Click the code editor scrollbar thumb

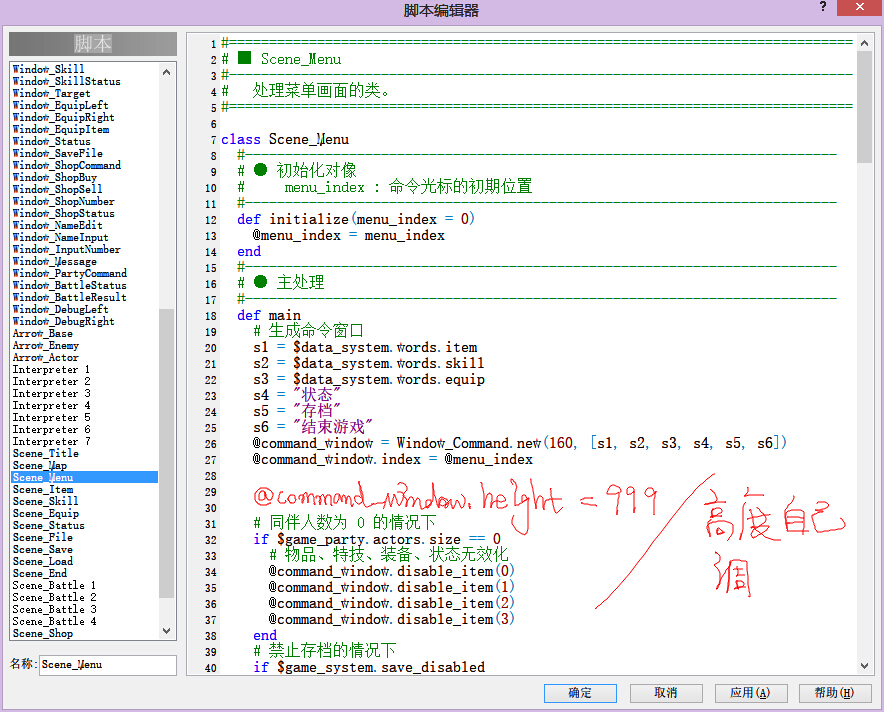coord(864,107)
